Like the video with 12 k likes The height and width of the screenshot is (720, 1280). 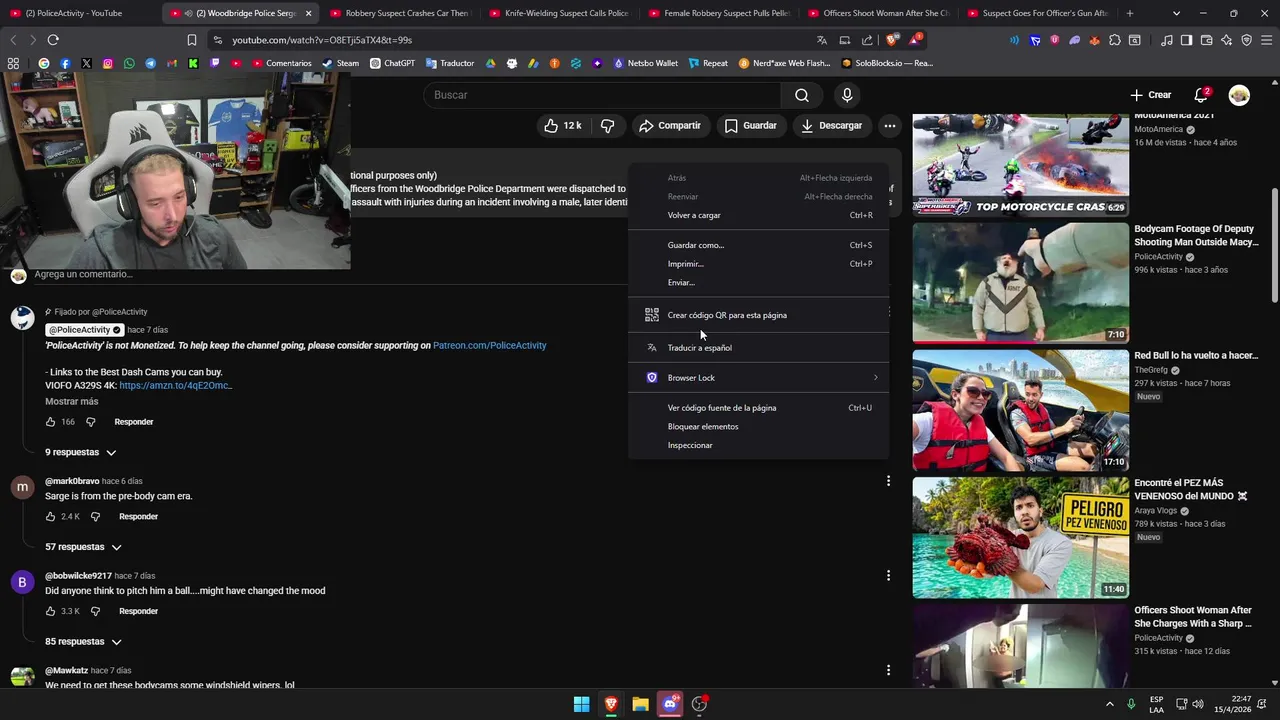pos(562,126)
